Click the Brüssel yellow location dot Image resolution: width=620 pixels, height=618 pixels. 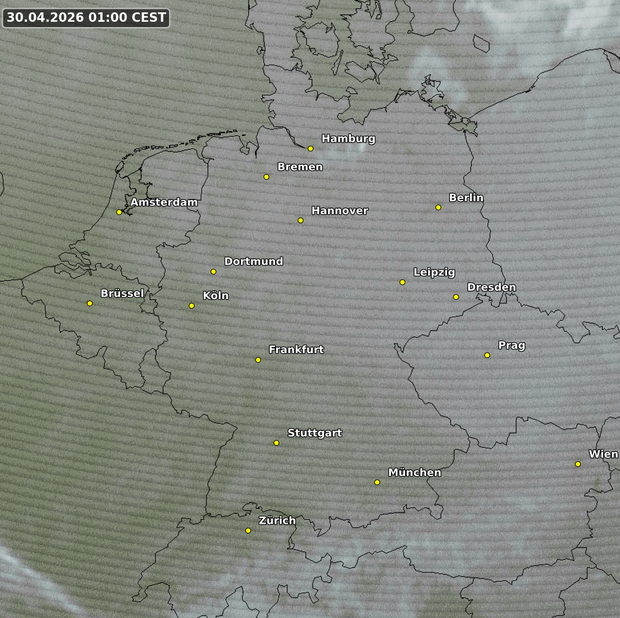[x=90, y=303]
